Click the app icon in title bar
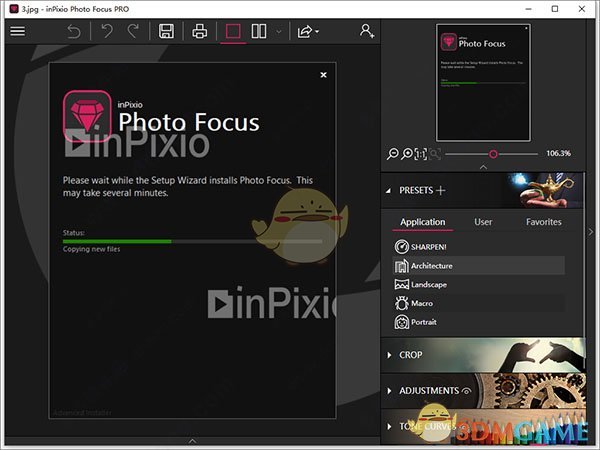Image resolution: width=600 pixels, height=450 pixels. pos(14,8)
